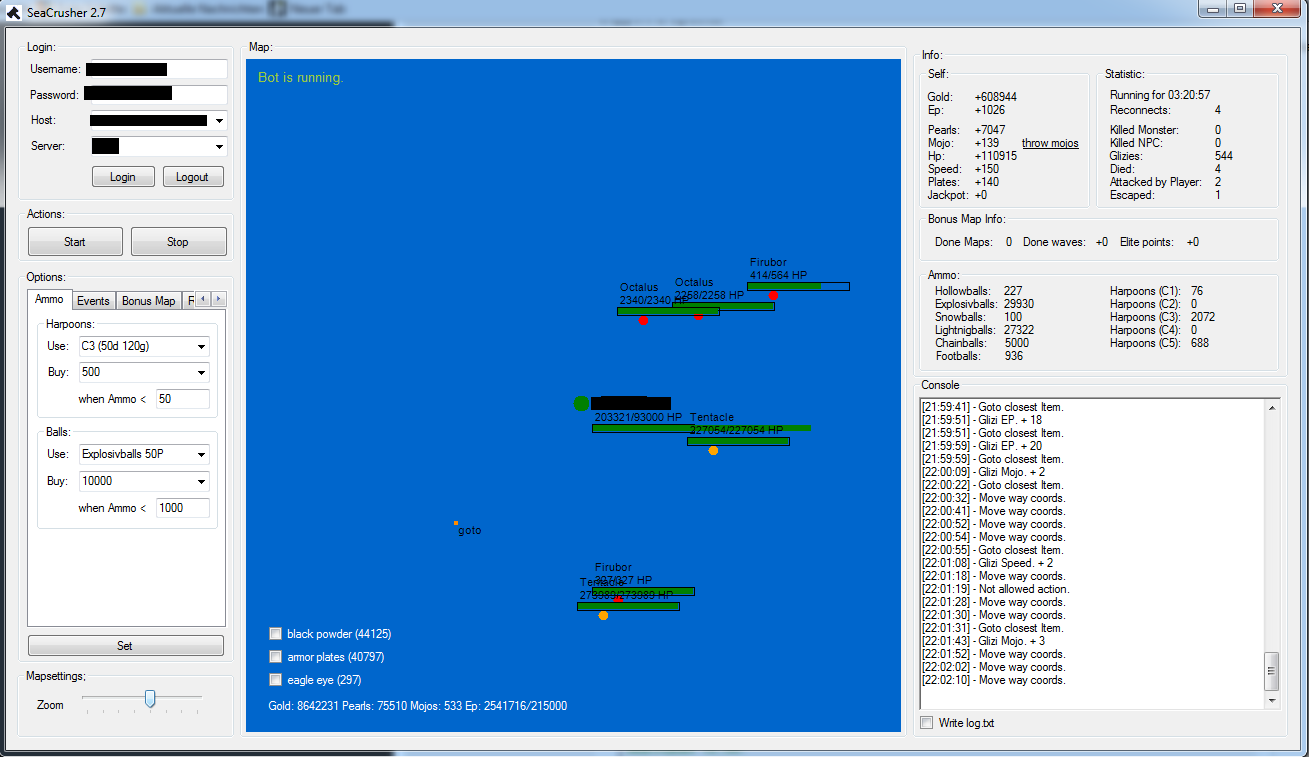
Task: Select the orange Tentacle 227054 HP marker
Action: (713, 450)
